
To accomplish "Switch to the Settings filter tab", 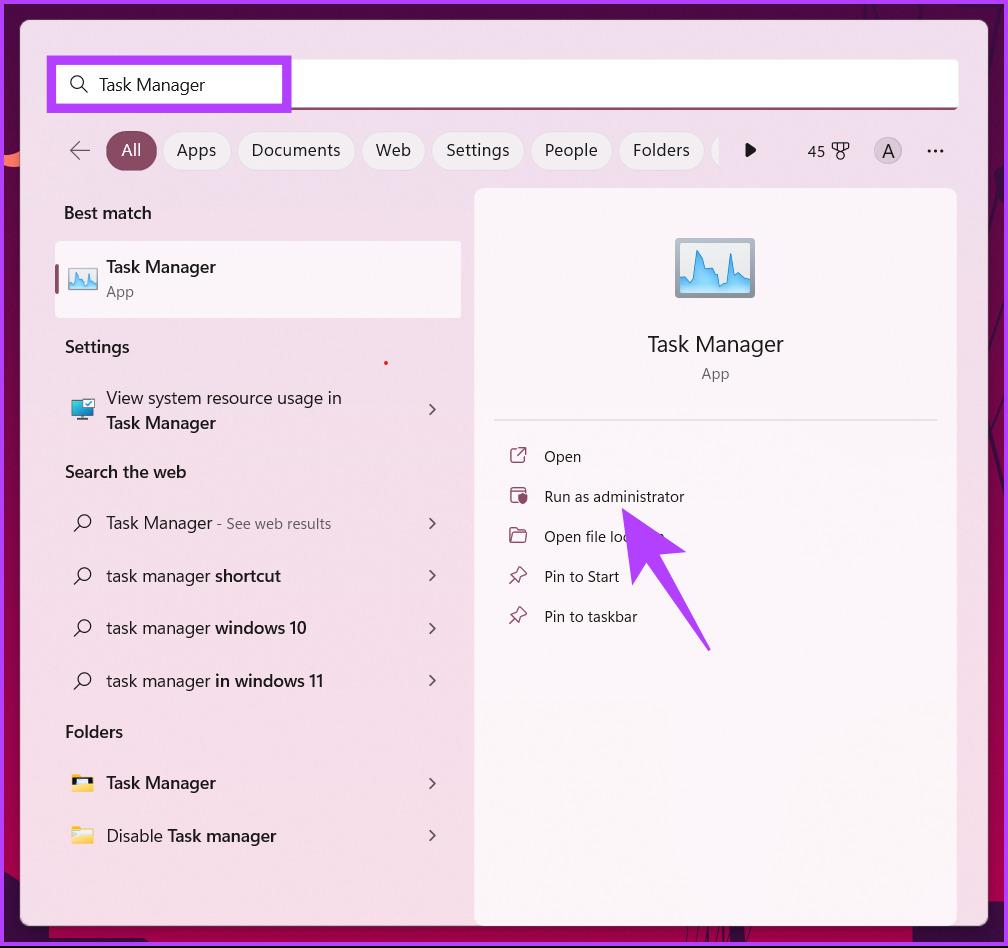I will tap(478, 150).
